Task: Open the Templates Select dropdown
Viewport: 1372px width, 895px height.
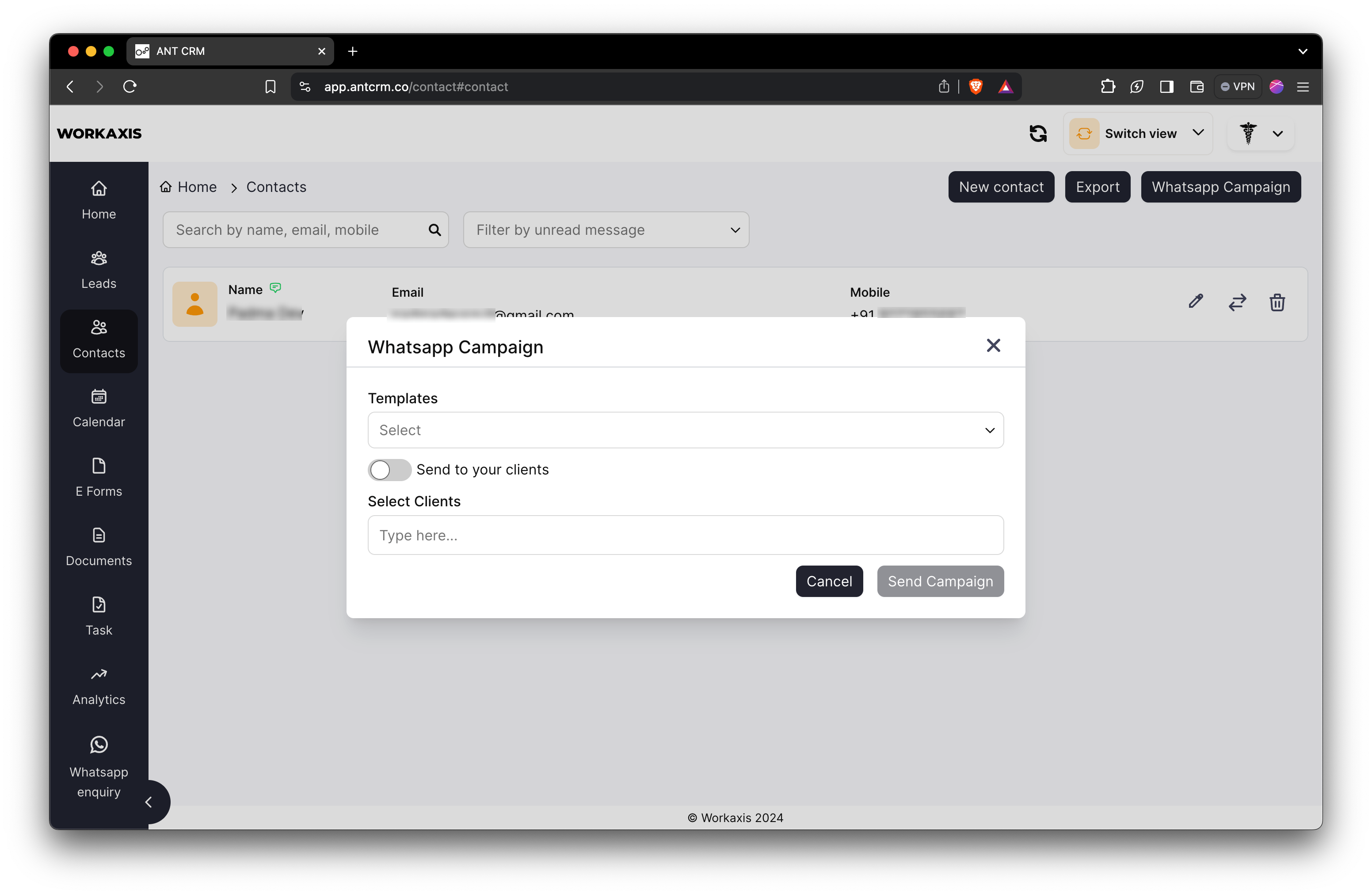Action: 685,430
